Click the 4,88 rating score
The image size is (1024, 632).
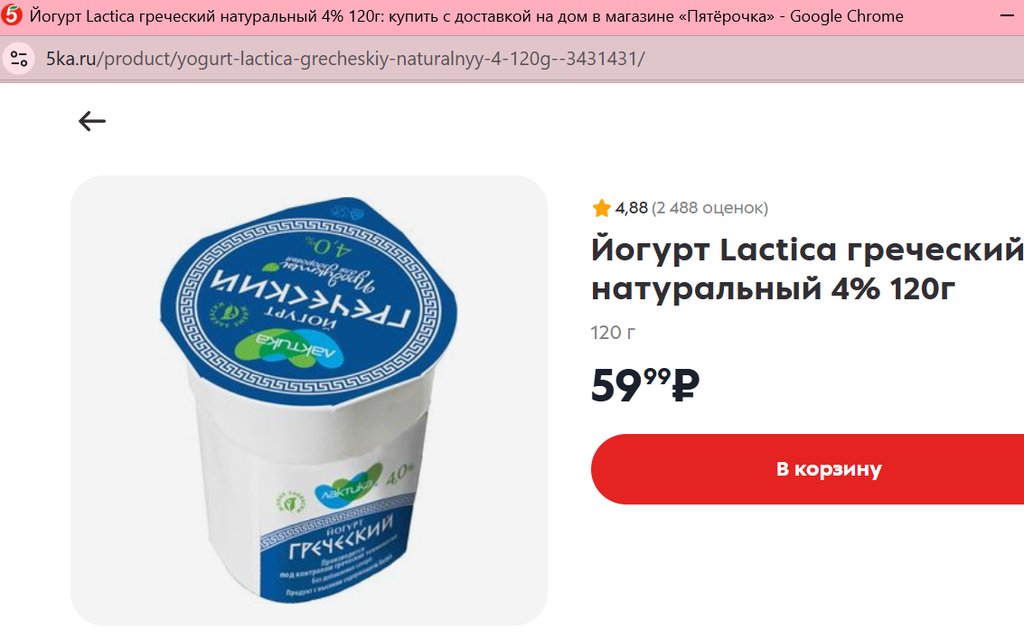pos(631,208)
